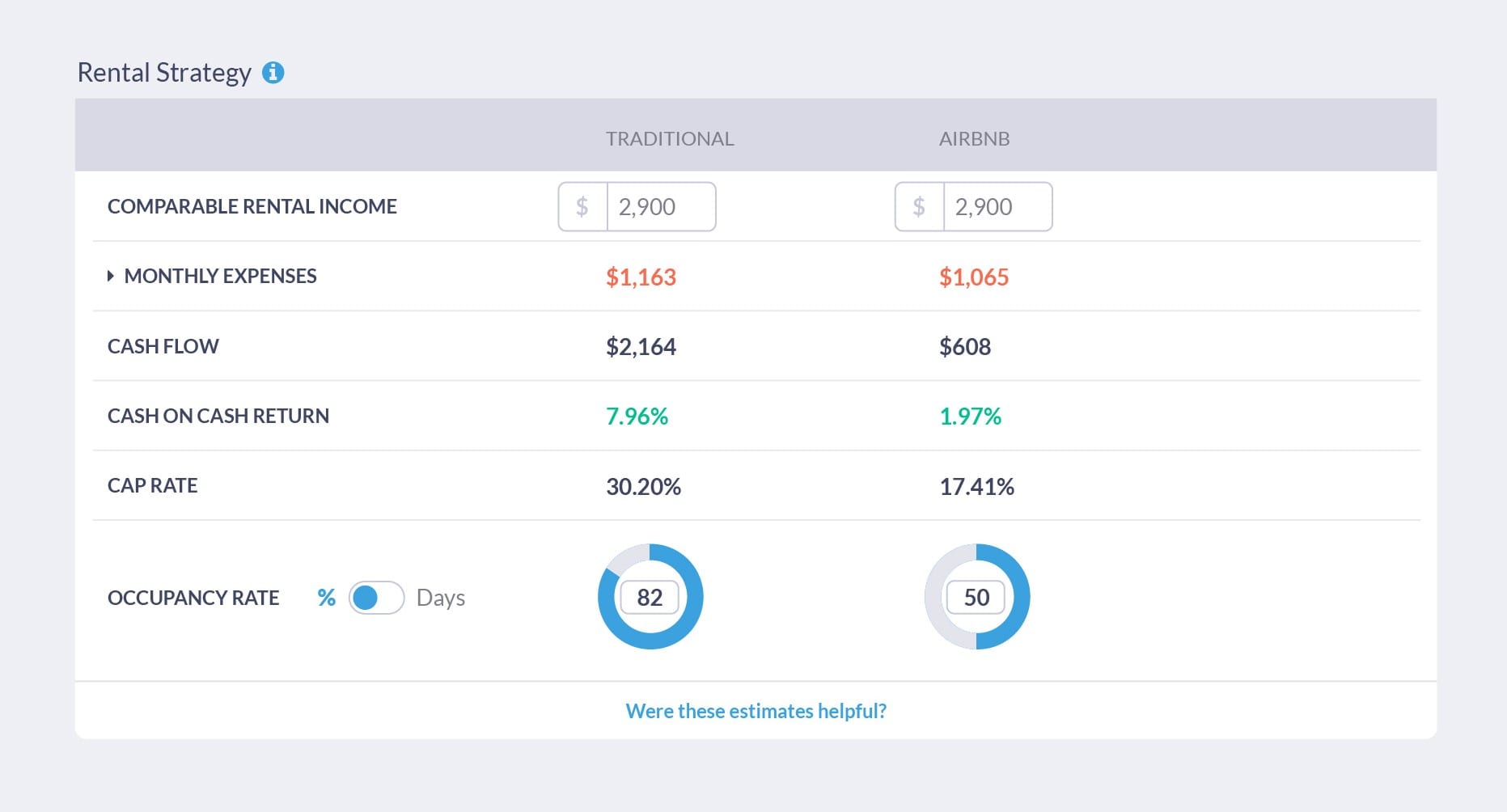The image size is (1507, 812).
Task: Click the dollar sign in Airbnb income field
Action: pyautogui.click(x=919, y=207)
